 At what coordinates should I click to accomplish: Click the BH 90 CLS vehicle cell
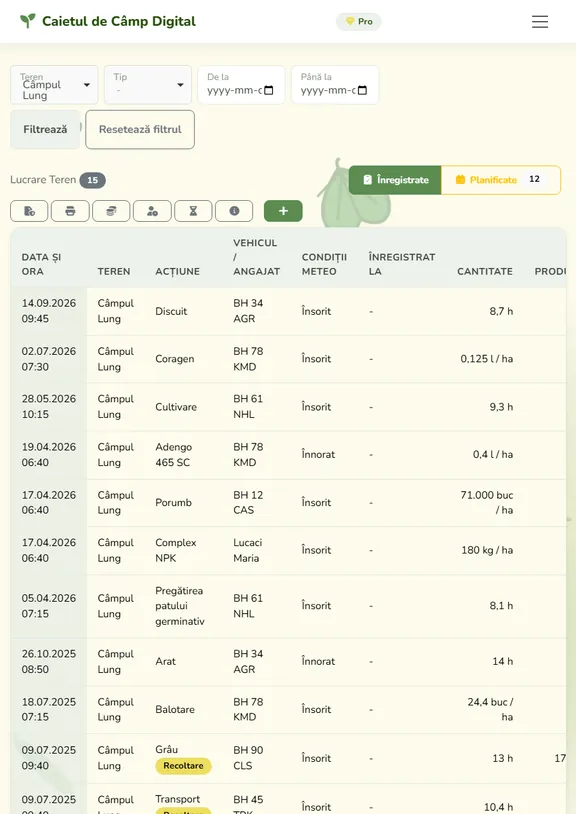coord(248,758)
